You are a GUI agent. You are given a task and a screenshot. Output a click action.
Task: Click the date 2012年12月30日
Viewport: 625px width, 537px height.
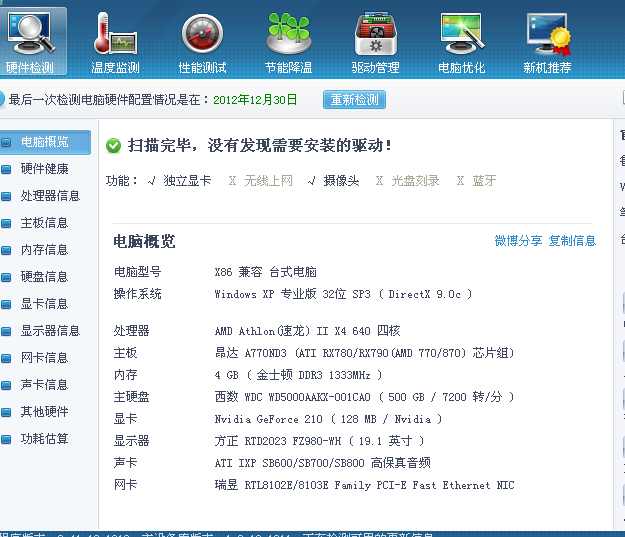255,100
